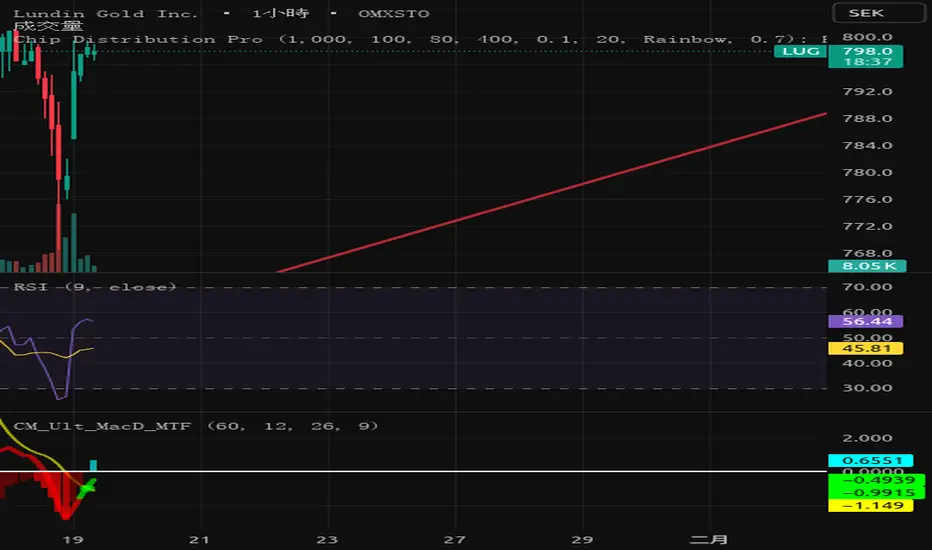
Task: Click the Lundin Gold Inc. symbol title
Action: [x=106, y=13]
